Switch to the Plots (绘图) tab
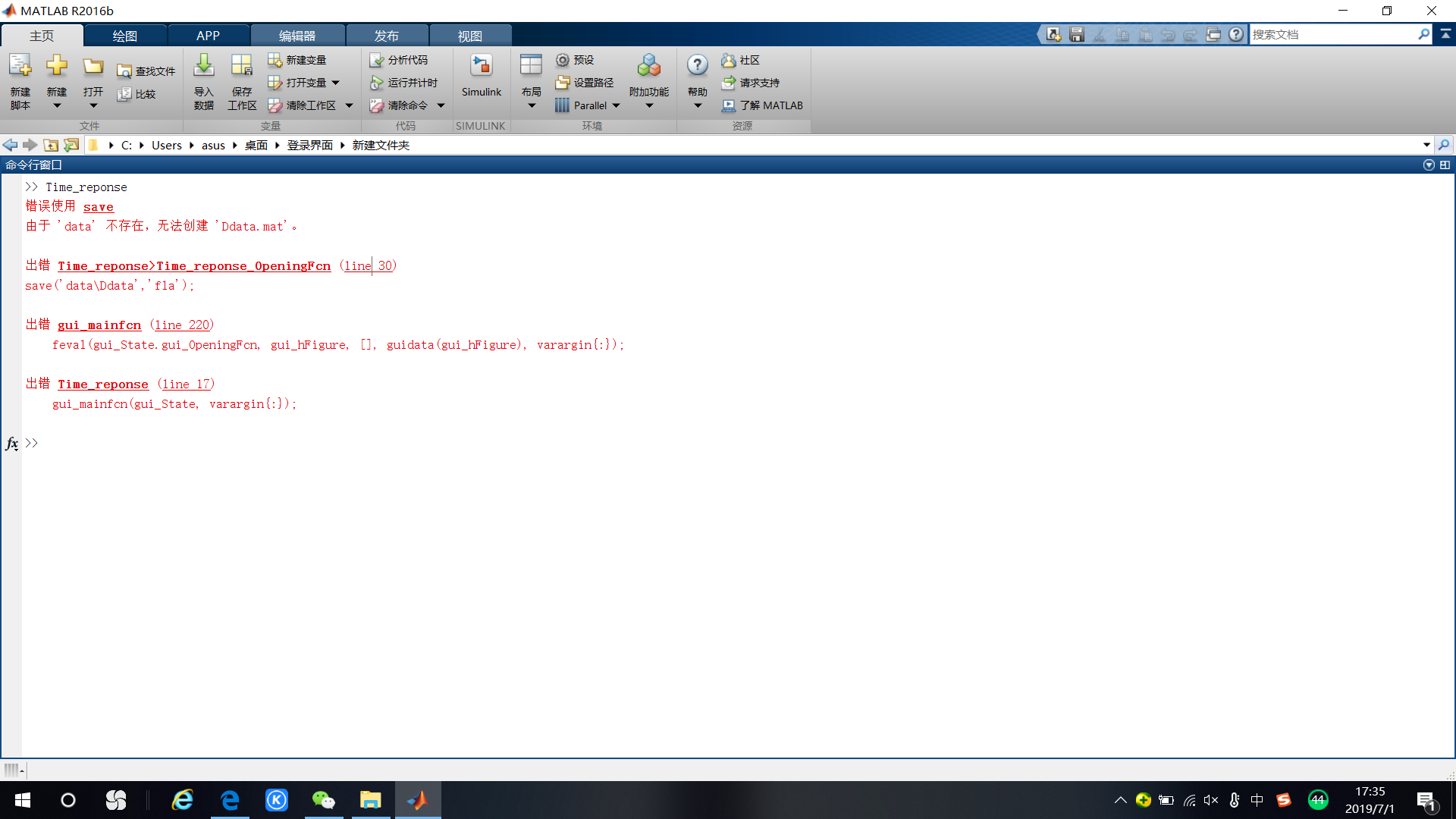Image resolution: width=1456 pixels, height=819 pixels. (125, 36)
